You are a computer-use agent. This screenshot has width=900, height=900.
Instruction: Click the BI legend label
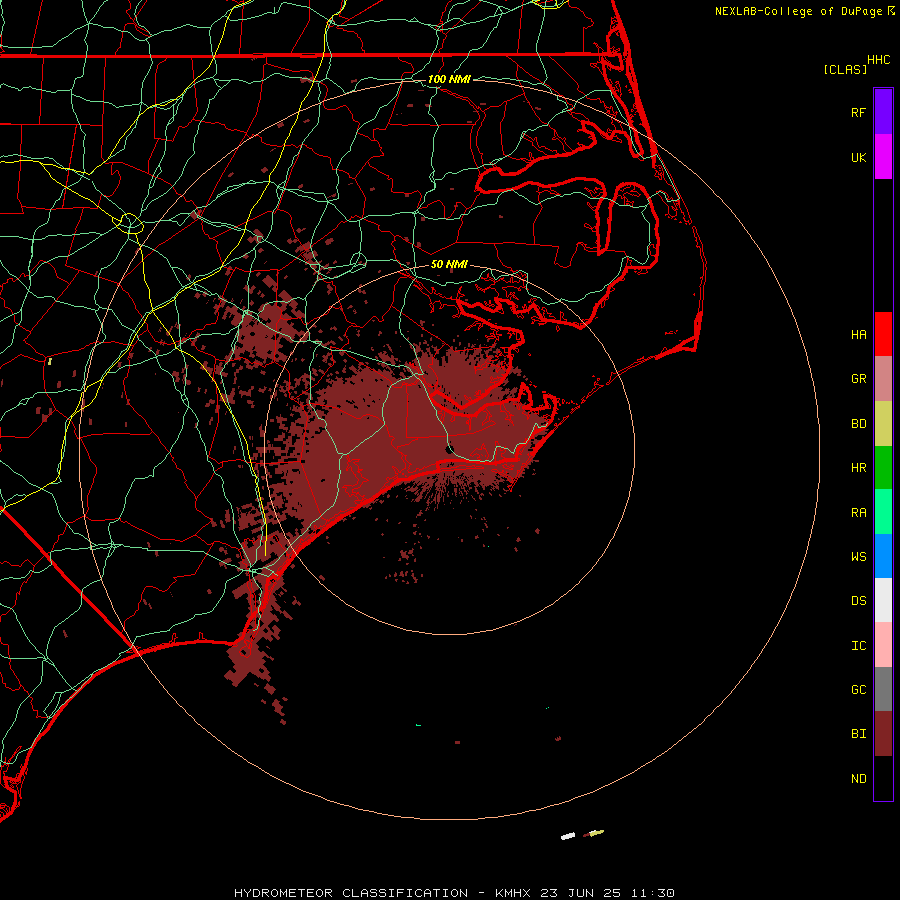858,734
